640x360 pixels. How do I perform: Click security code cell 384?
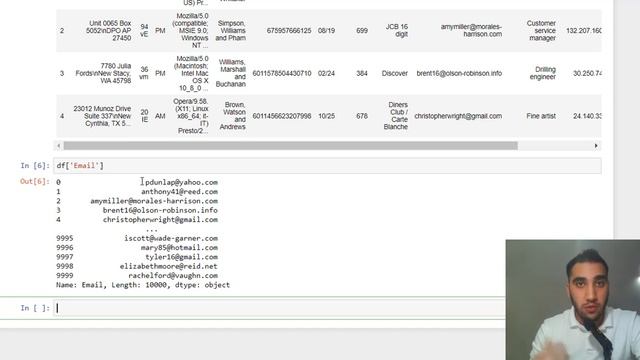click(362, 73)
